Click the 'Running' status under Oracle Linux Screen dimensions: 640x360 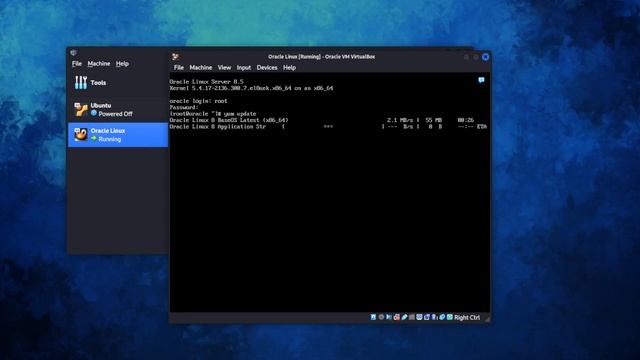pyautogui.click(x=109, y=139)
